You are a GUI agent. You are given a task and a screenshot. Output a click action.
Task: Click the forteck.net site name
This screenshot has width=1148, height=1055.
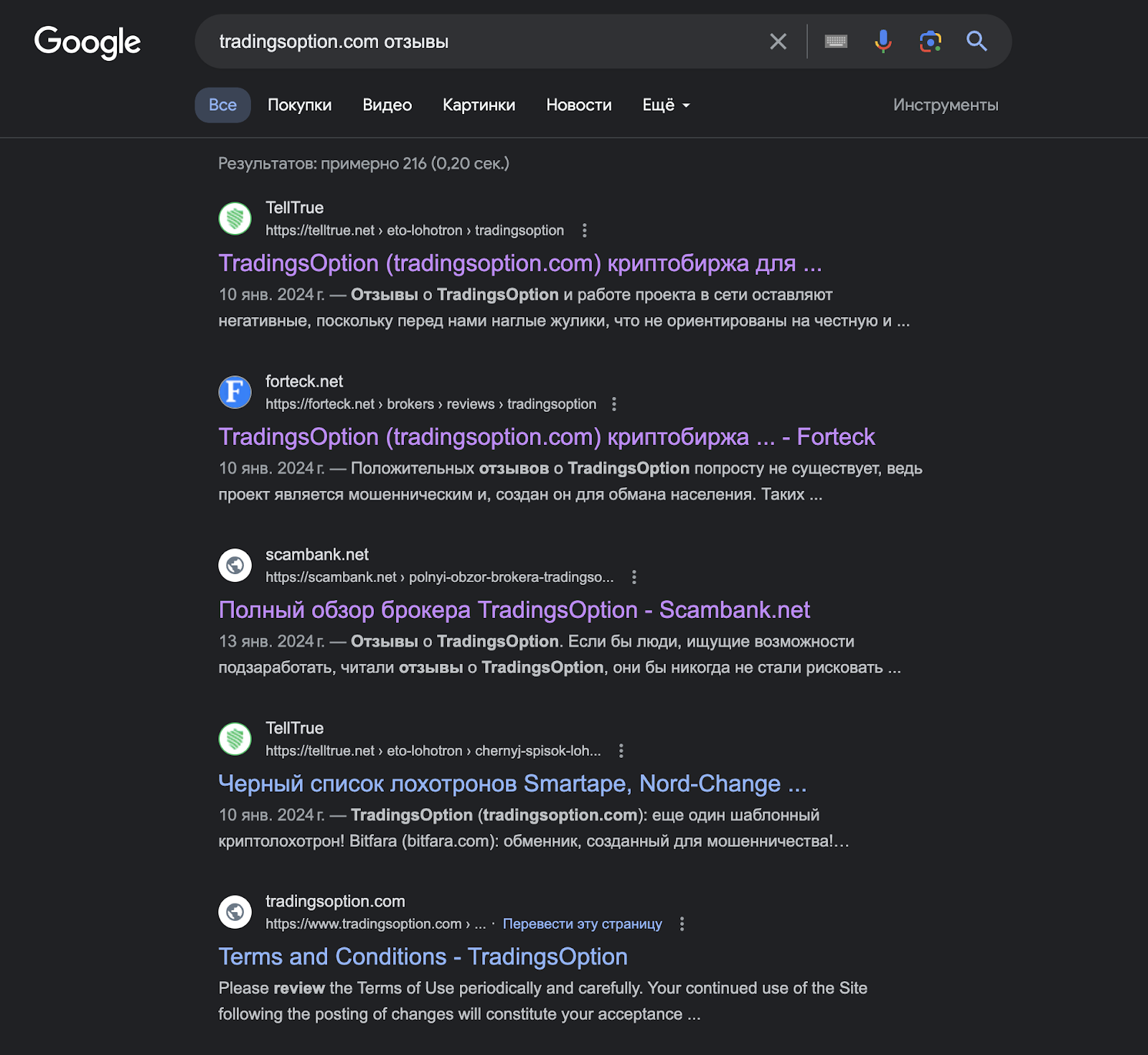coord(304,381)
